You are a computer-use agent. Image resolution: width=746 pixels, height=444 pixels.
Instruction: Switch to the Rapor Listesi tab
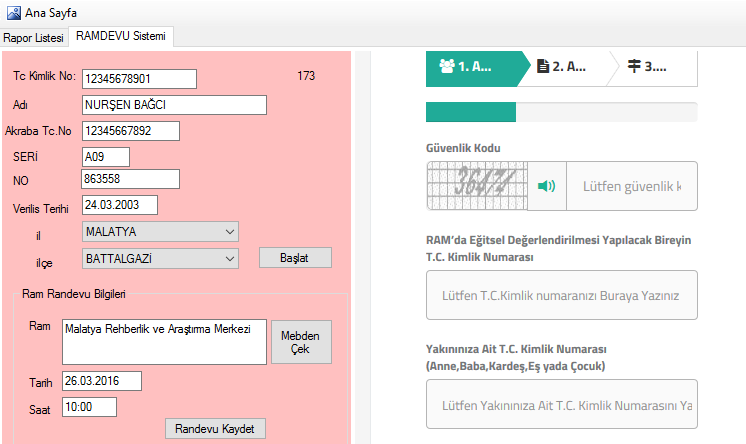pyautogui.click(x=34, y=37)
